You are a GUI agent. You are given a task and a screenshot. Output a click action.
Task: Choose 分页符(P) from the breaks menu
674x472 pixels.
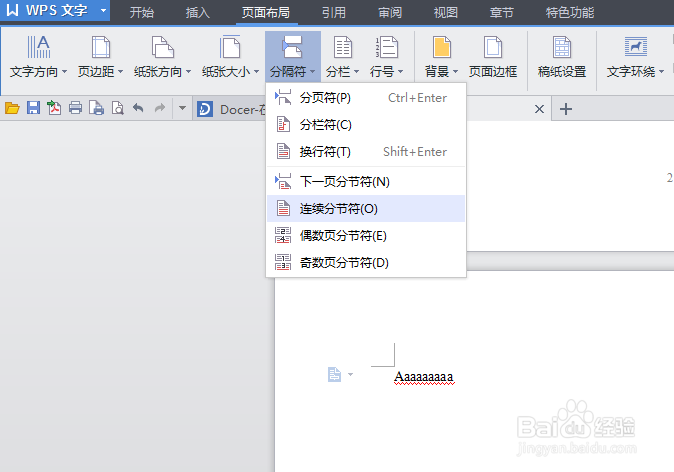point(366,98)
